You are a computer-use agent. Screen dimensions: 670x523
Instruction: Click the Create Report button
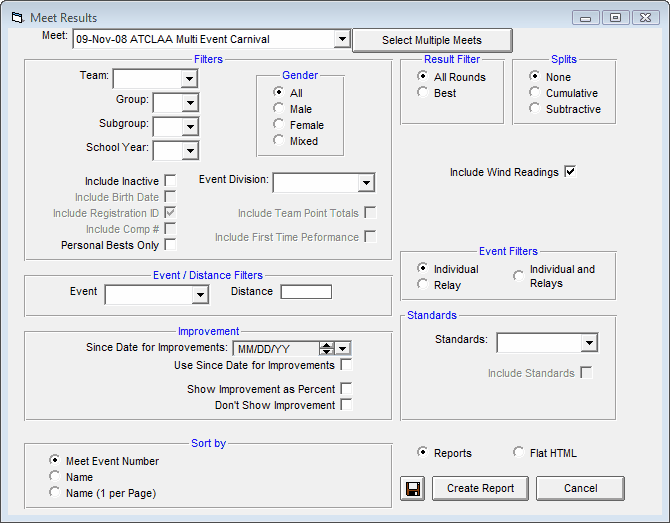tap(480, 488)
